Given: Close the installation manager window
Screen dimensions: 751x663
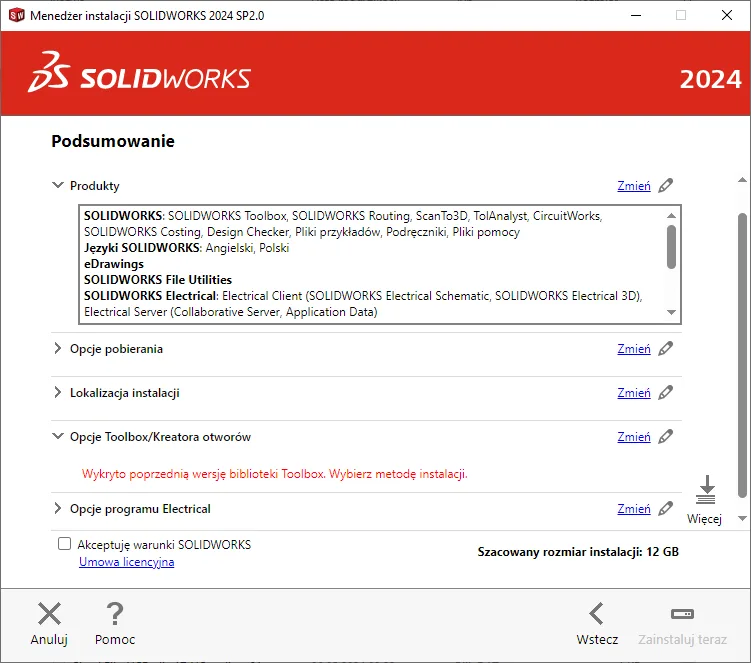Looking at the screenshot, I should point(727,15).
